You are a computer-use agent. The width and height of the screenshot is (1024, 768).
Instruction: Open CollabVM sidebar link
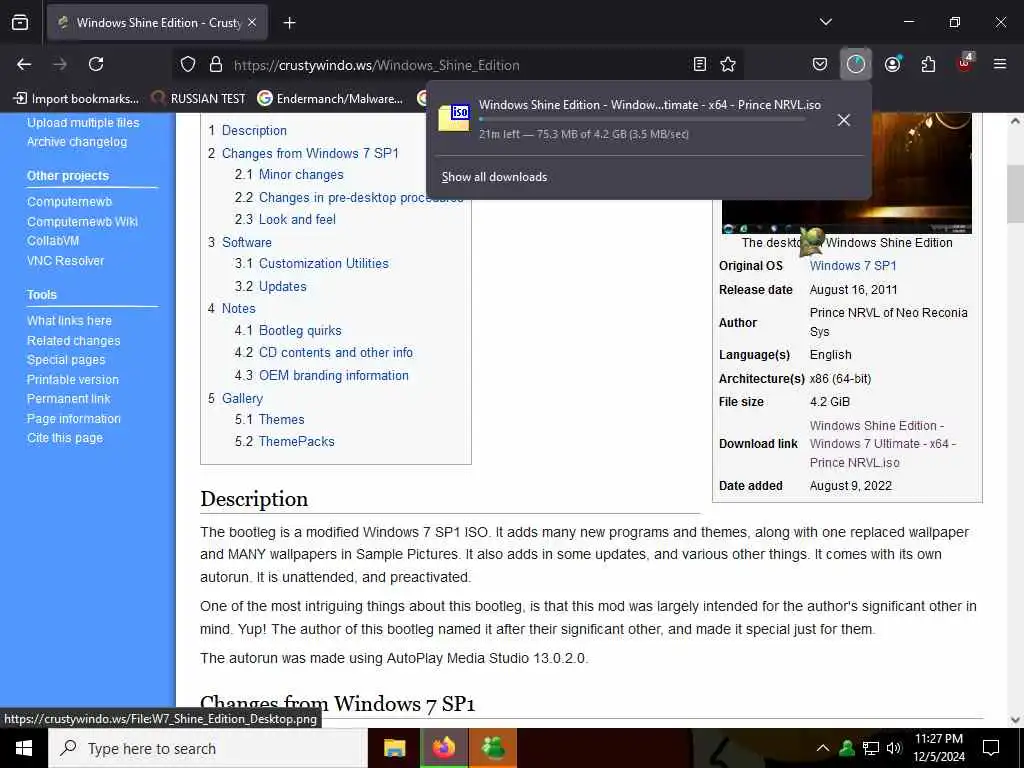[53, 241]
